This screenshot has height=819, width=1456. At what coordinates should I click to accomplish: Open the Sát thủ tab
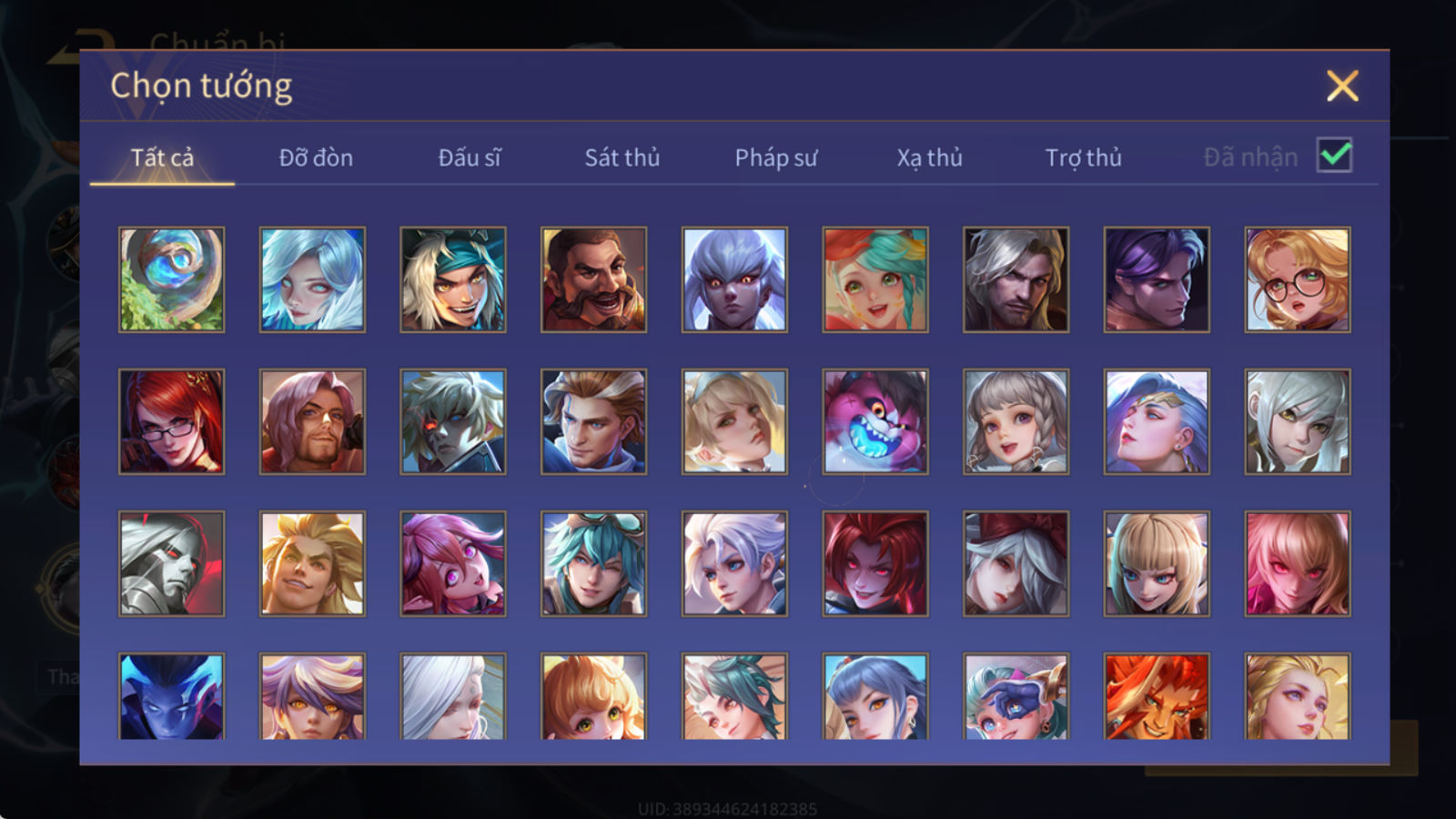(622, 157)
